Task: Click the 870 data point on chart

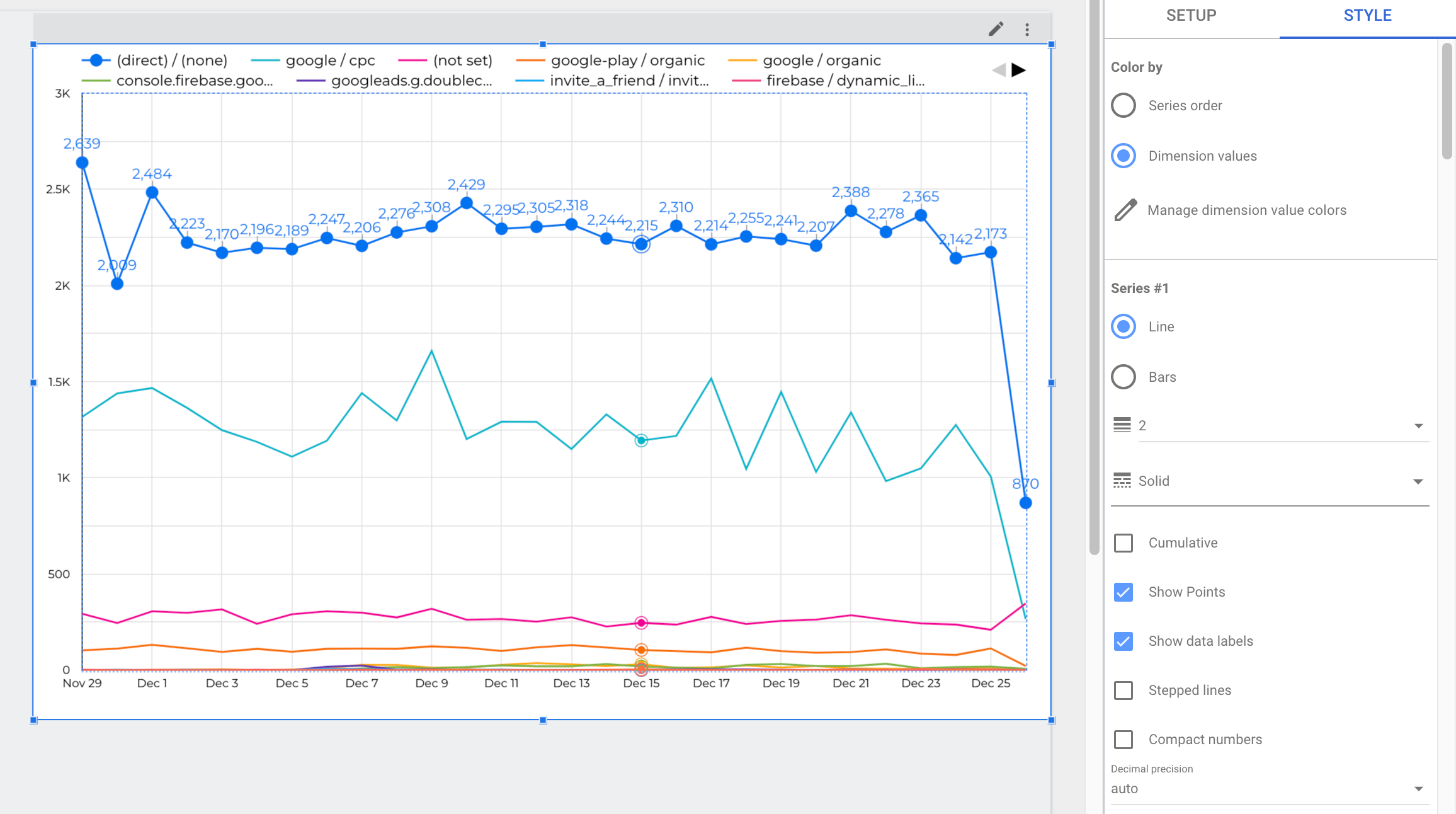Action: 1025,503
